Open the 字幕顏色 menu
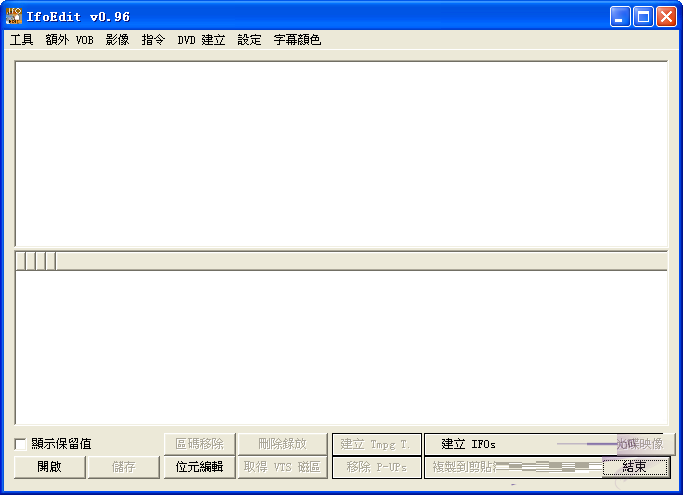Viewport: 683px width, 495px height. tap(297, 40)
